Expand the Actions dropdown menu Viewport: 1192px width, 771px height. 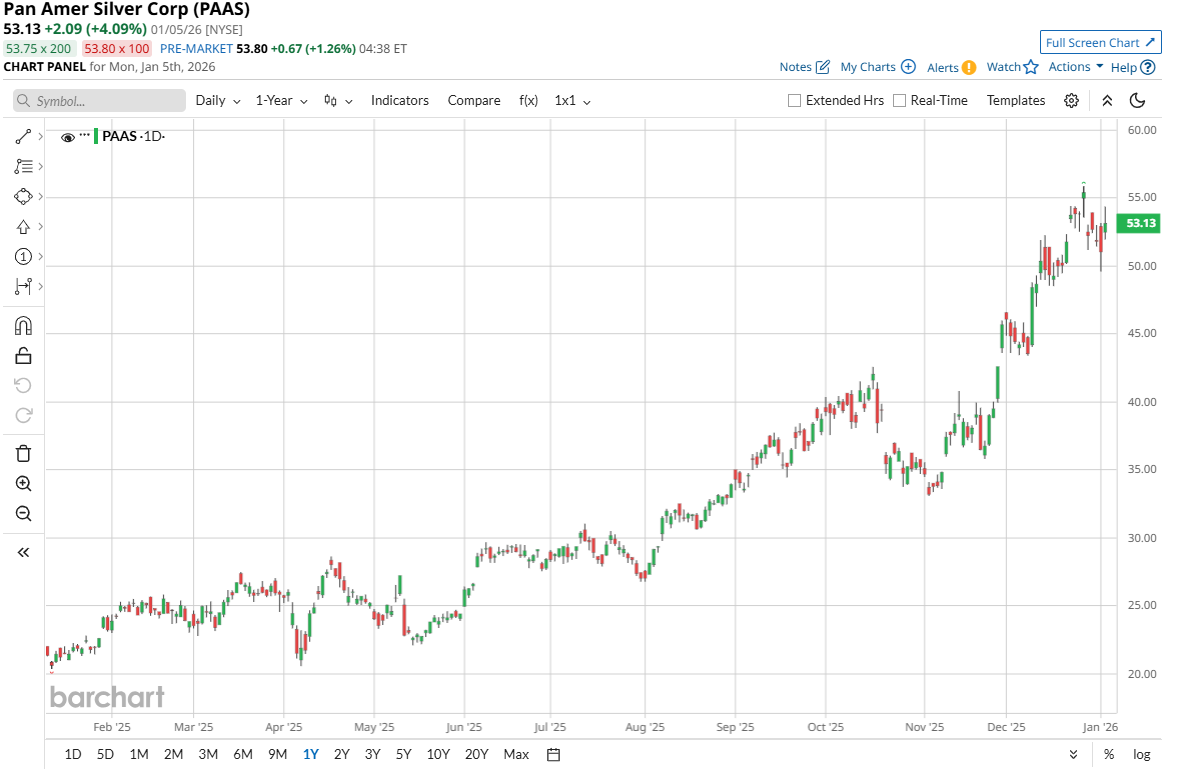coord(1076,67)
